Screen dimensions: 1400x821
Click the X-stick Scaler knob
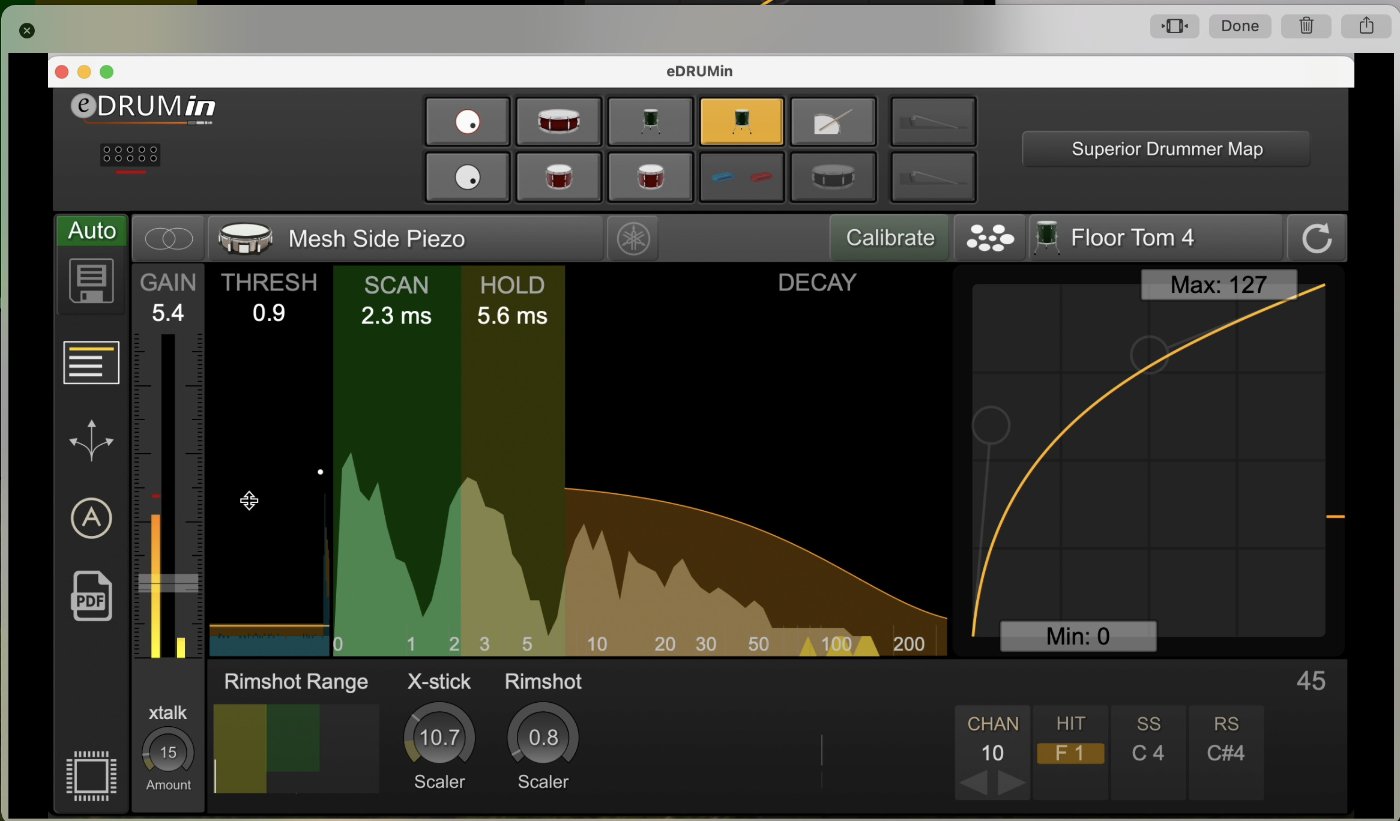[x=439, y=738]
